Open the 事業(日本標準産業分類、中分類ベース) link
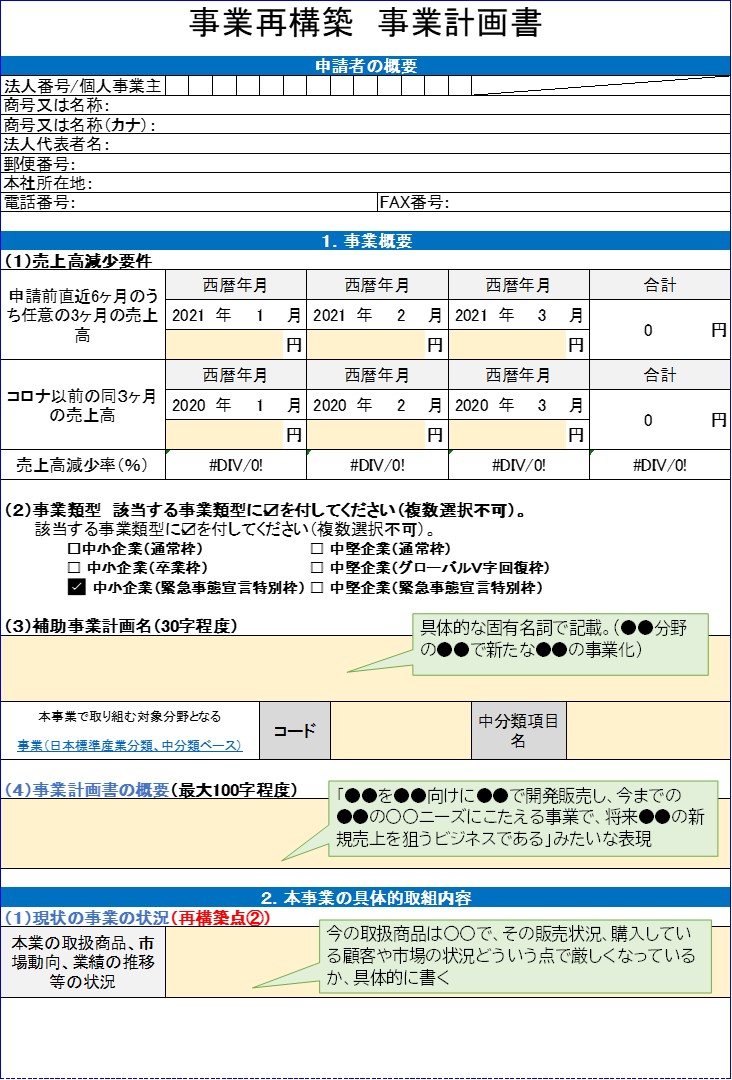The image size is (732, 1080). (x=129, y=745)
